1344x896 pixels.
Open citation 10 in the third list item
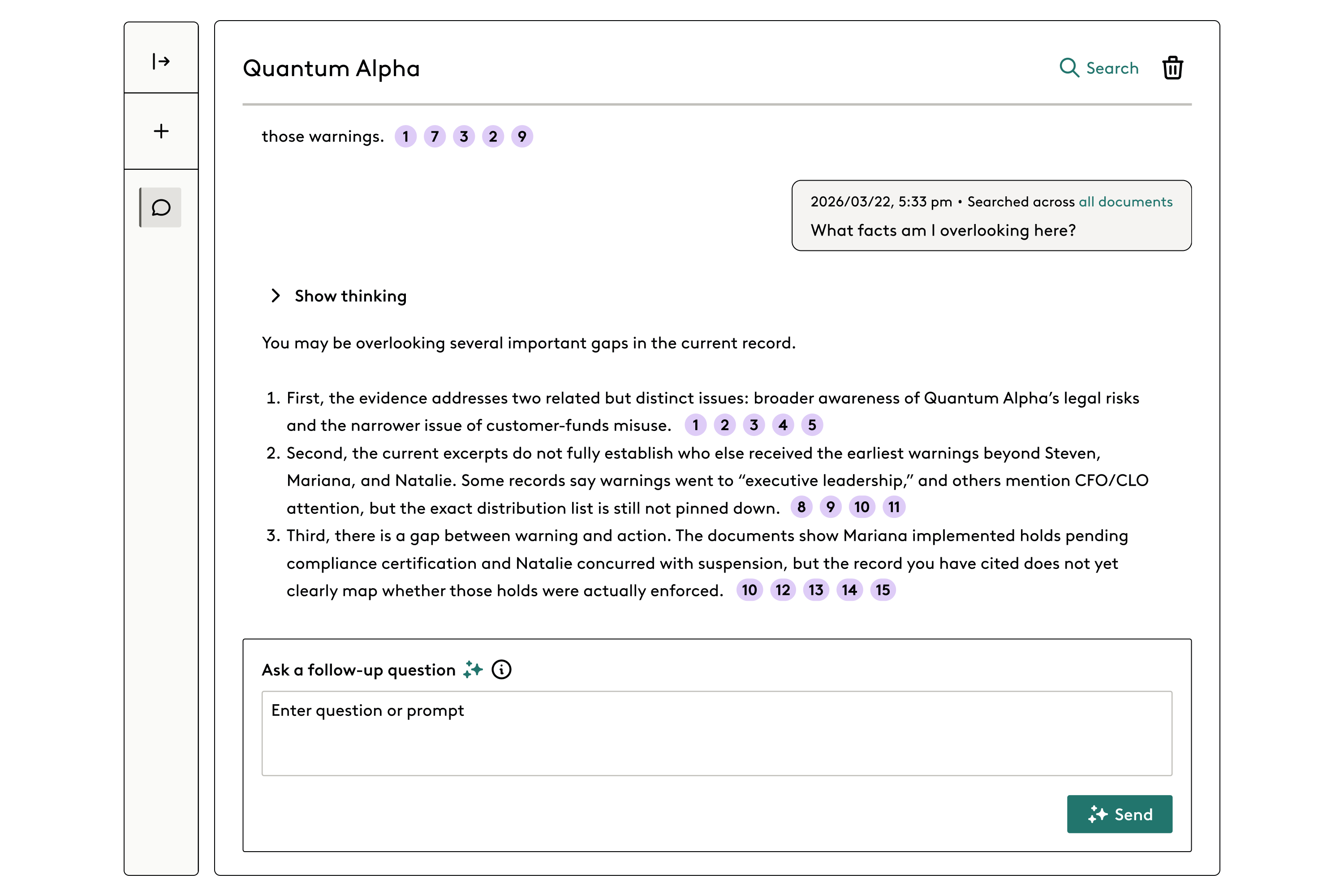coord(750,590)
